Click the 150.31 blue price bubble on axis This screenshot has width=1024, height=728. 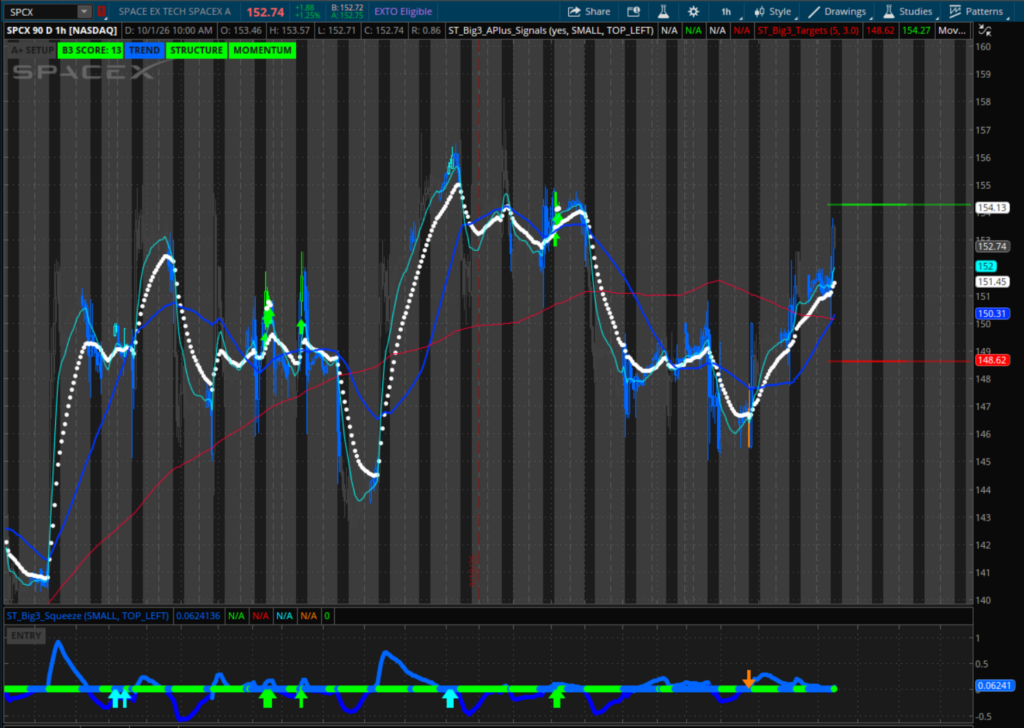click(992, 313)
